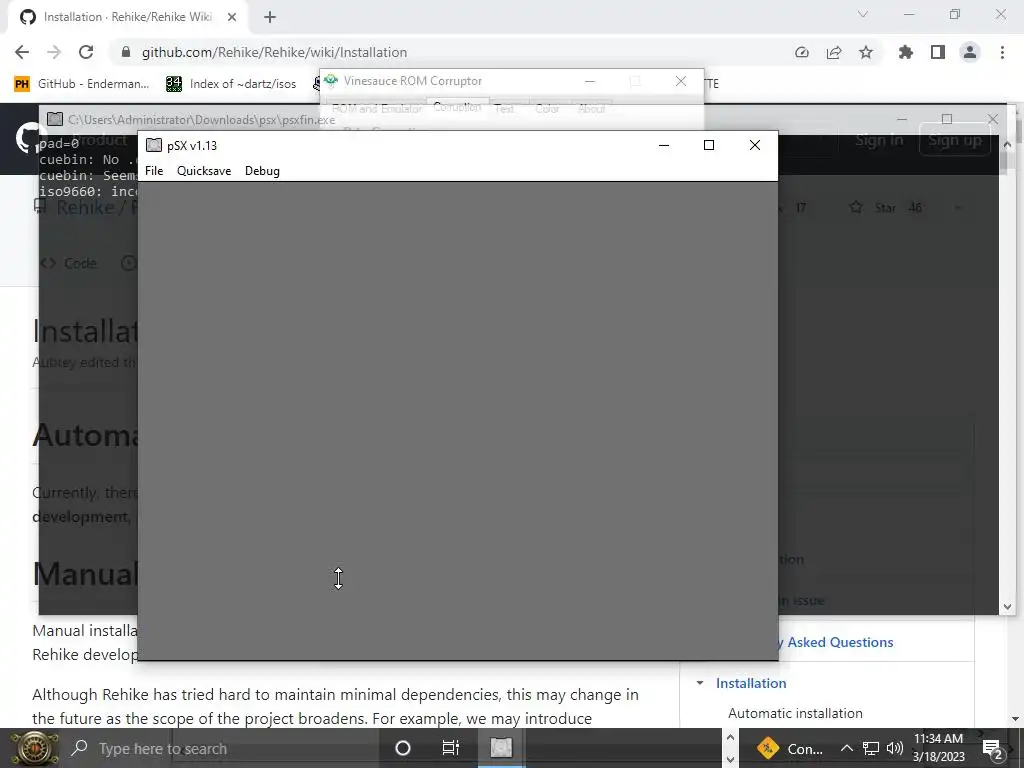Screen dimensions: 1024x768
Task: Open the Quicksave menu in pSX
Action: click(x=204, y=170)
